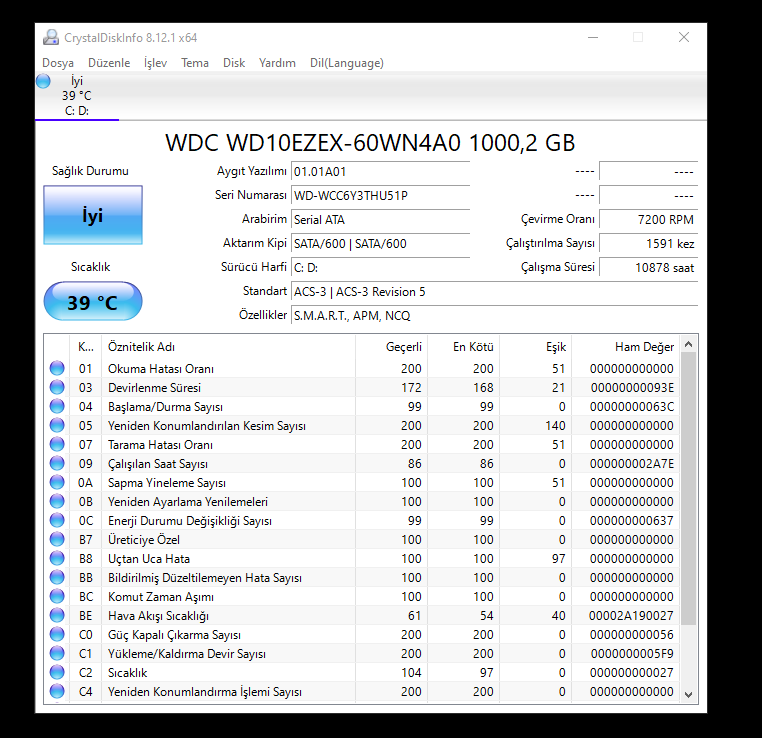Image resolution: width=762 pixels, height=738 pixels.
Task: Open the İşlev menu
Action: pos(155,63)
